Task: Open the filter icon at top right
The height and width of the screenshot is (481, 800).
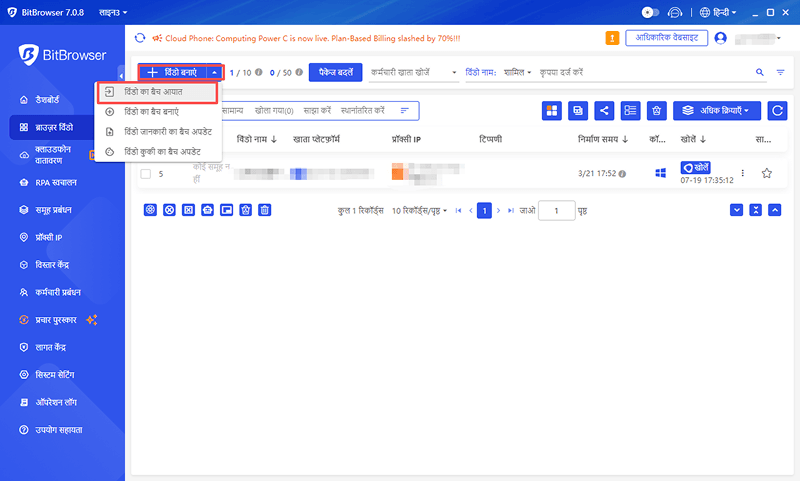Action: click(x=781, y=73)
